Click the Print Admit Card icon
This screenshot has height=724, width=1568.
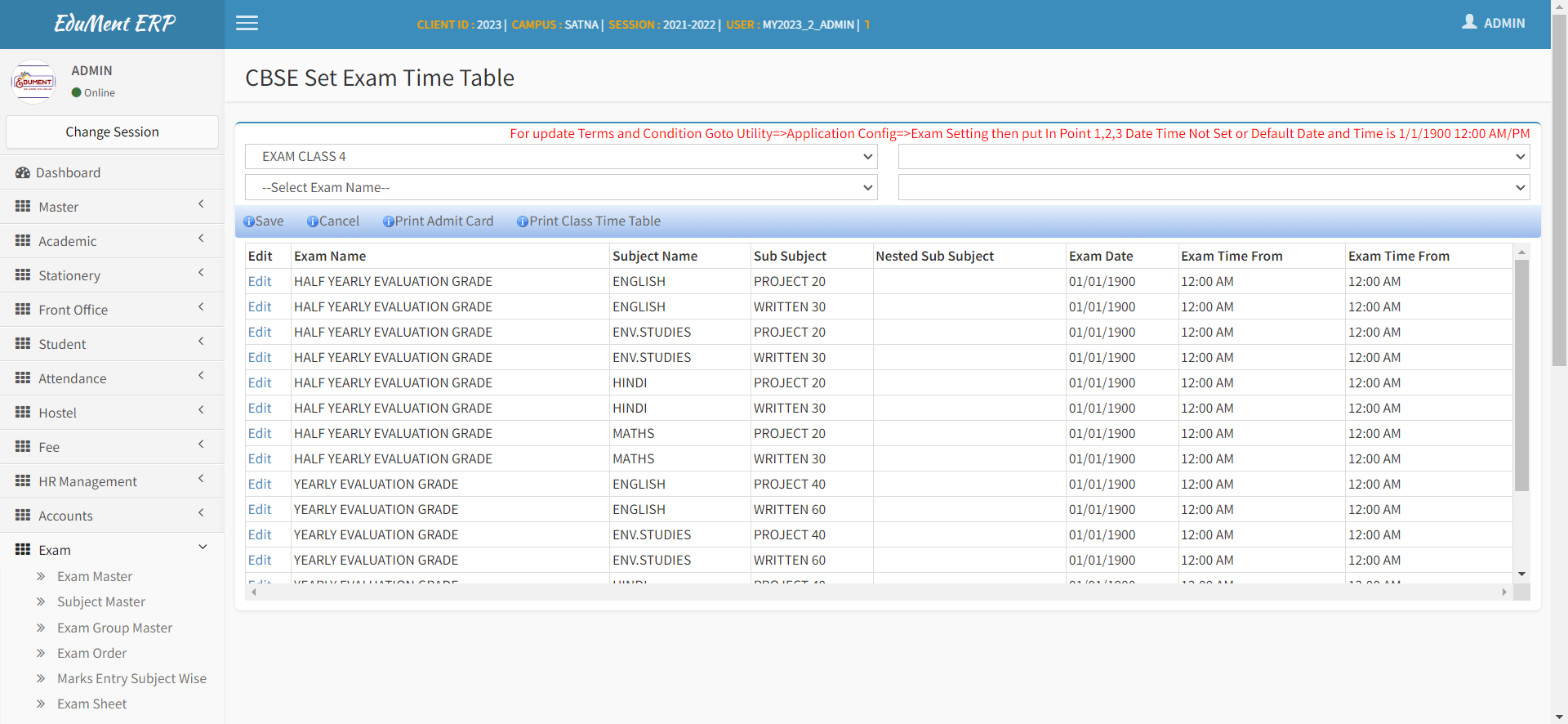389,221
